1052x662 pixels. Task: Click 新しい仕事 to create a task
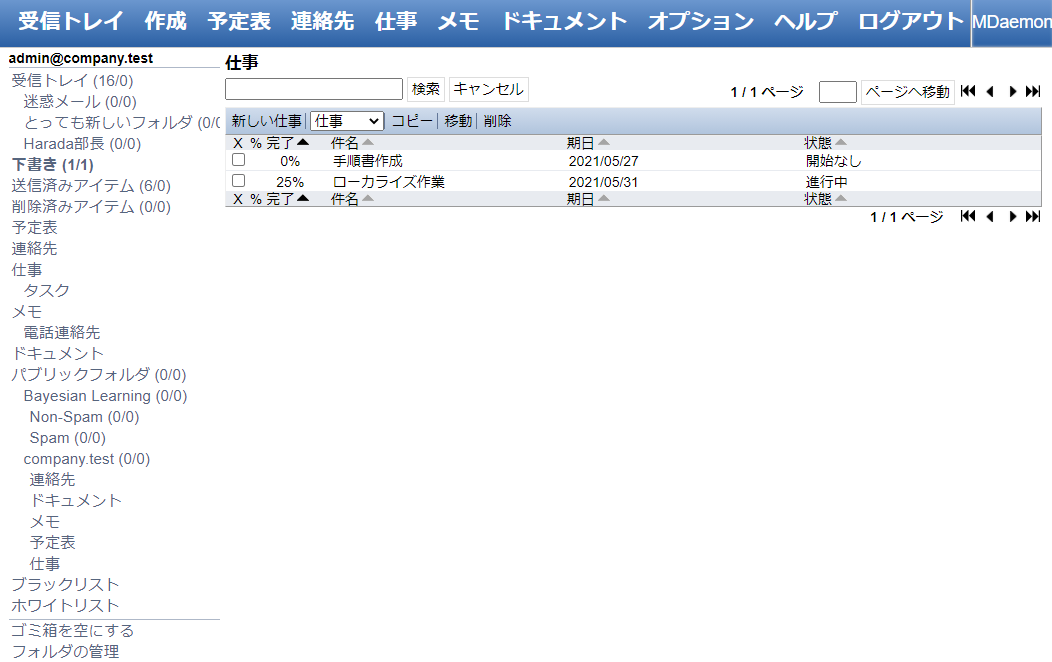click(x=266, y=121)
